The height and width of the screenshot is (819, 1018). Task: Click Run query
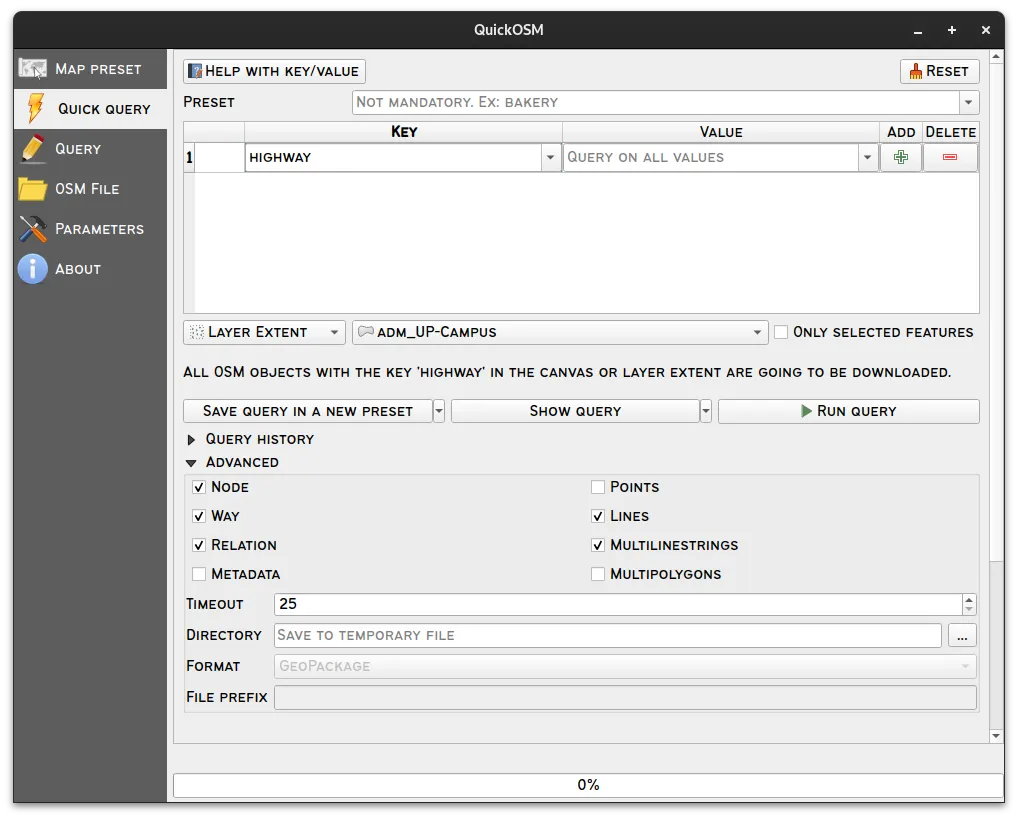coord(848,411)
